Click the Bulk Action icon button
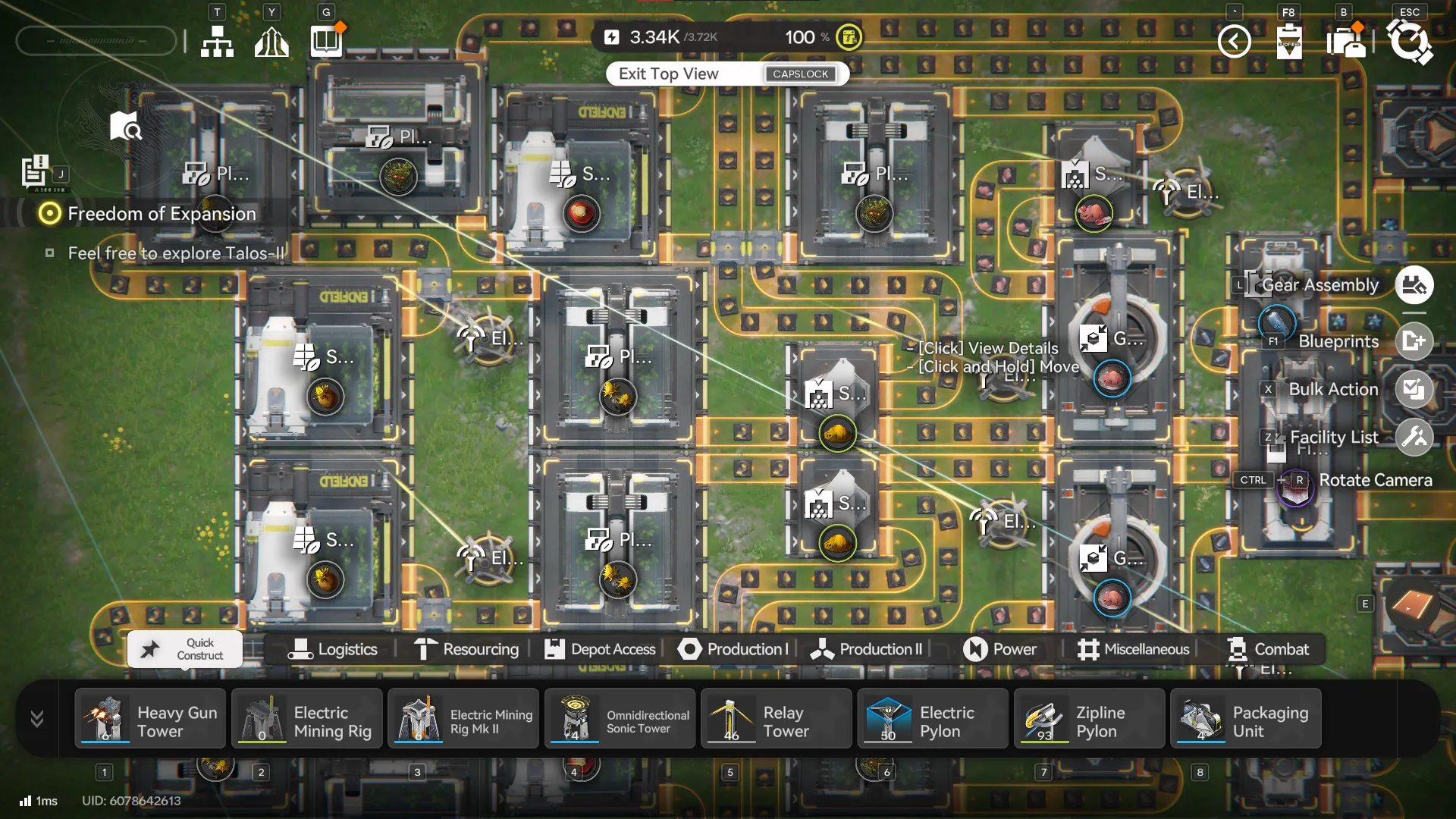 1414,389
